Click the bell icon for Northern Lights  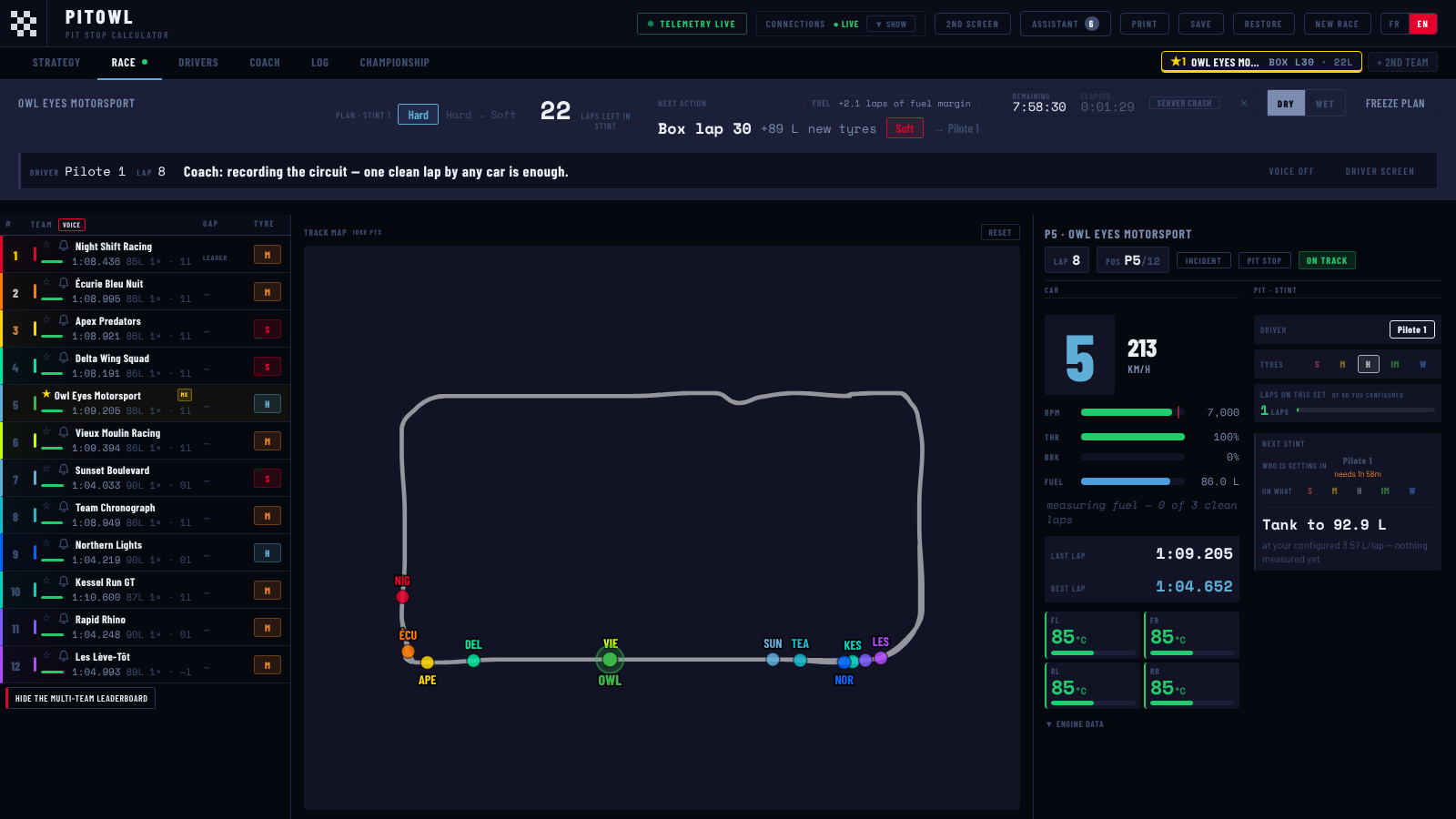click(x=64, y=544)
